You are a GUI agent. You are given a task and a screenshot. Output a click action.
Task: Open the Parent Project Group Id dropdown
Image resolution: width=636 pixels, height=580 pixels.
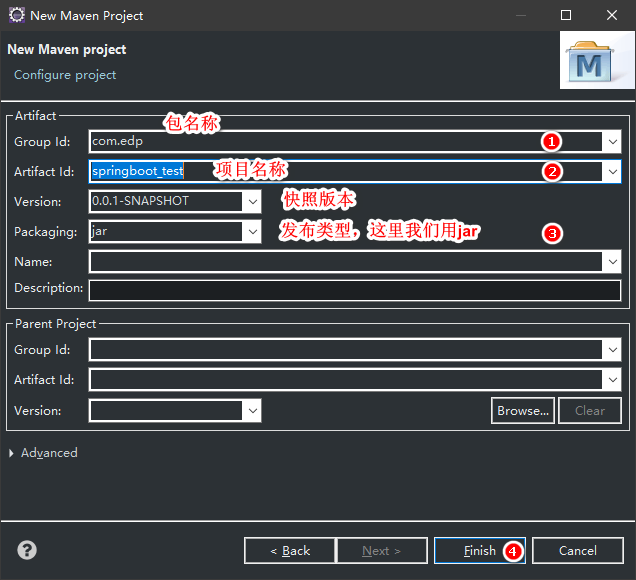tap(612, 350)
